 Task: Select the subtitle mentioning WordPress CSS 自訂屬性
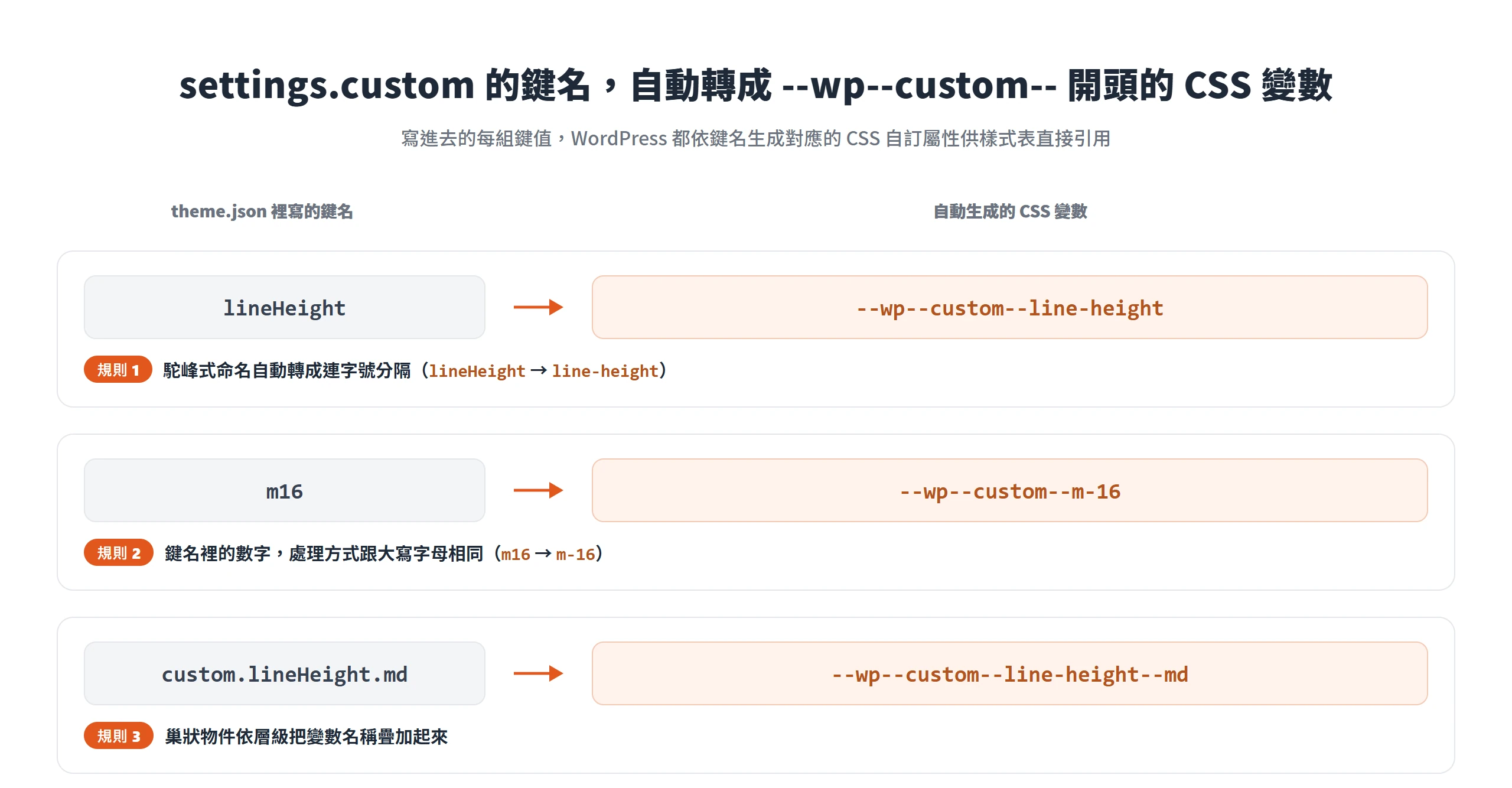click(x=756, y=138)
